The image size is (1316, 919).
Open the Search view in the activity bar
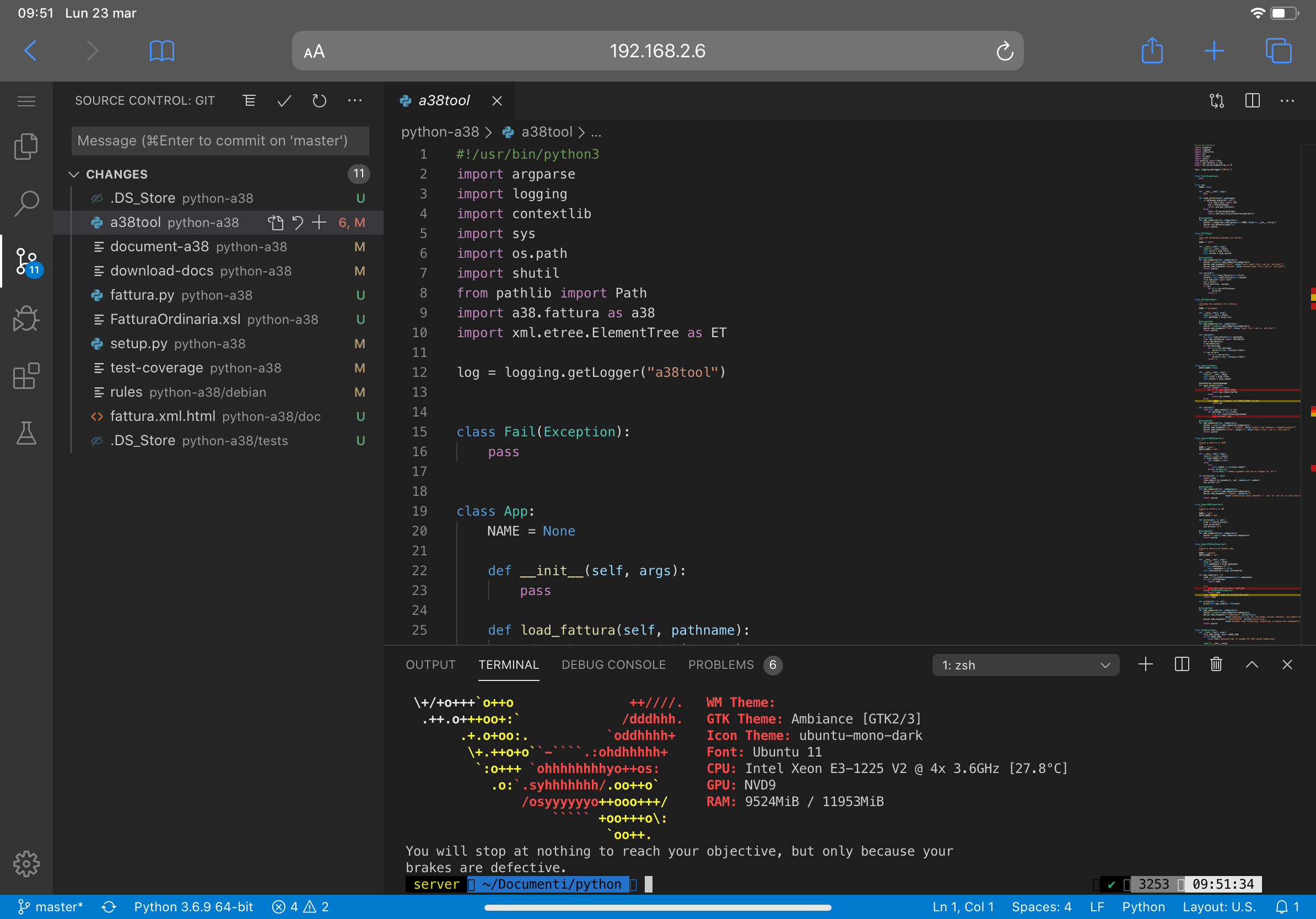click(x=26, y=203)
